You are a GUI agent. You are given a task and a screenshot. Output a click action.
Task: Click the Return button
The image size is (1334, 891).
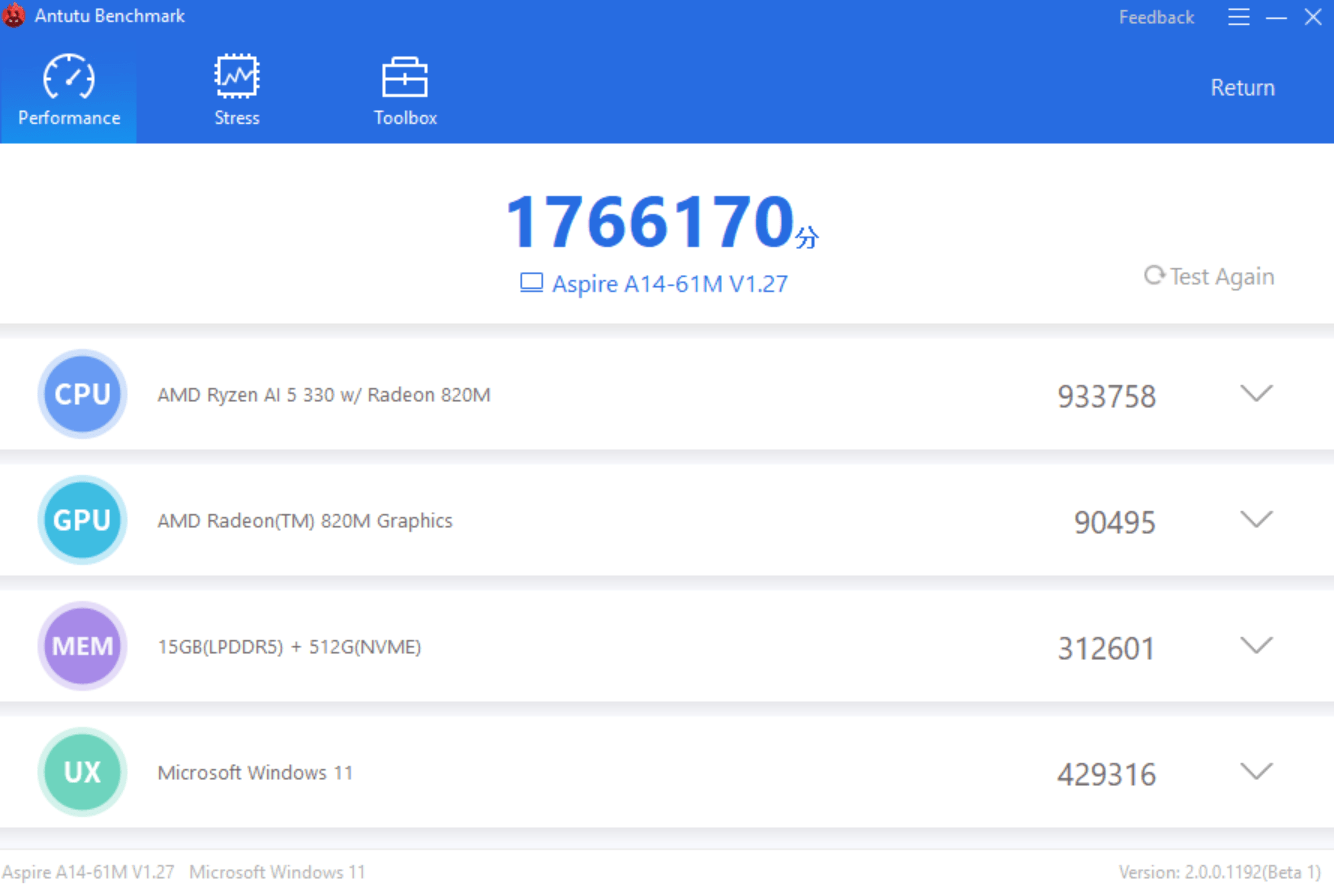coord(1242,88)
